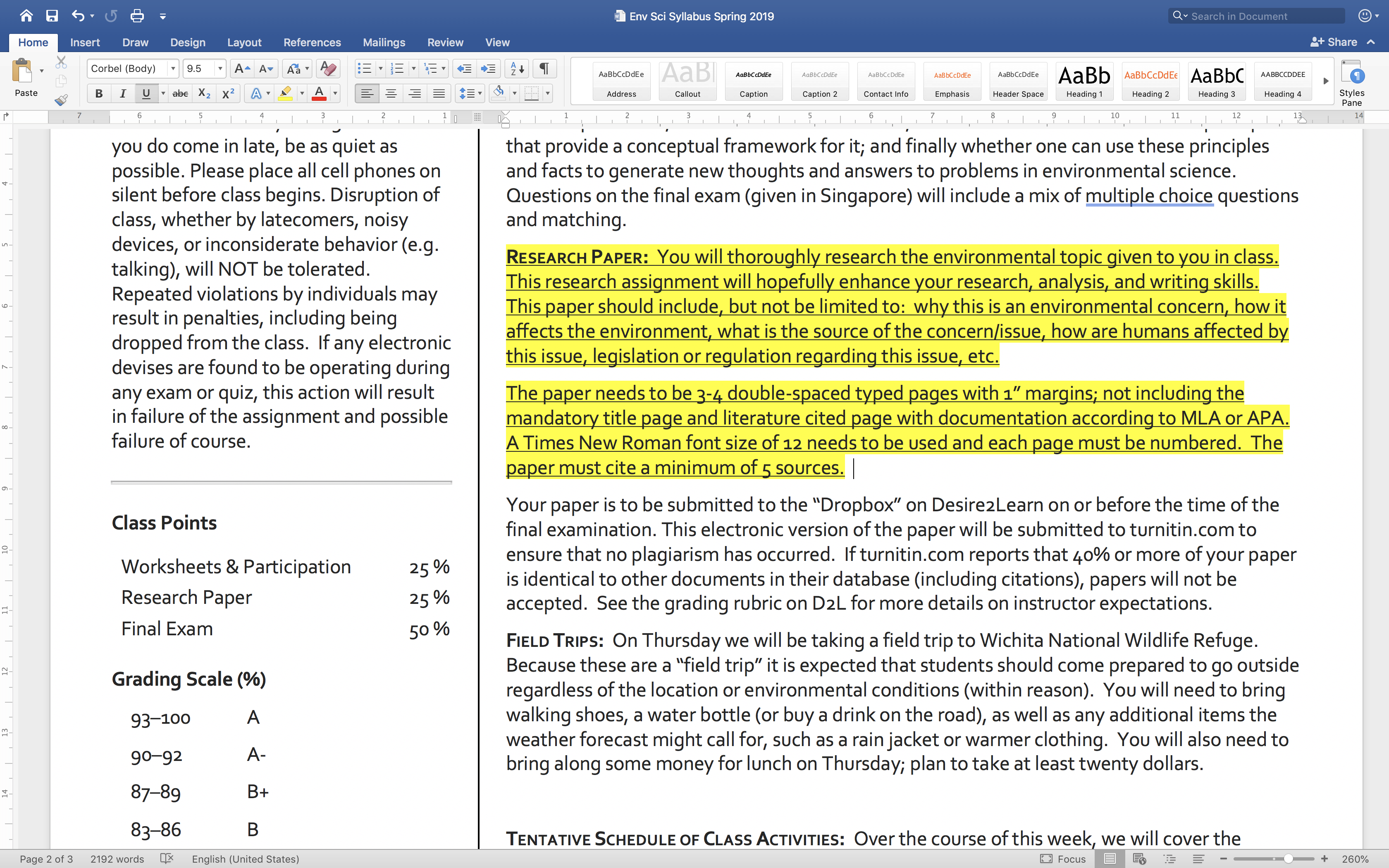
Task: Apply the yellow text highlight color
Action: pyautogui.click(x=285, y=93)
